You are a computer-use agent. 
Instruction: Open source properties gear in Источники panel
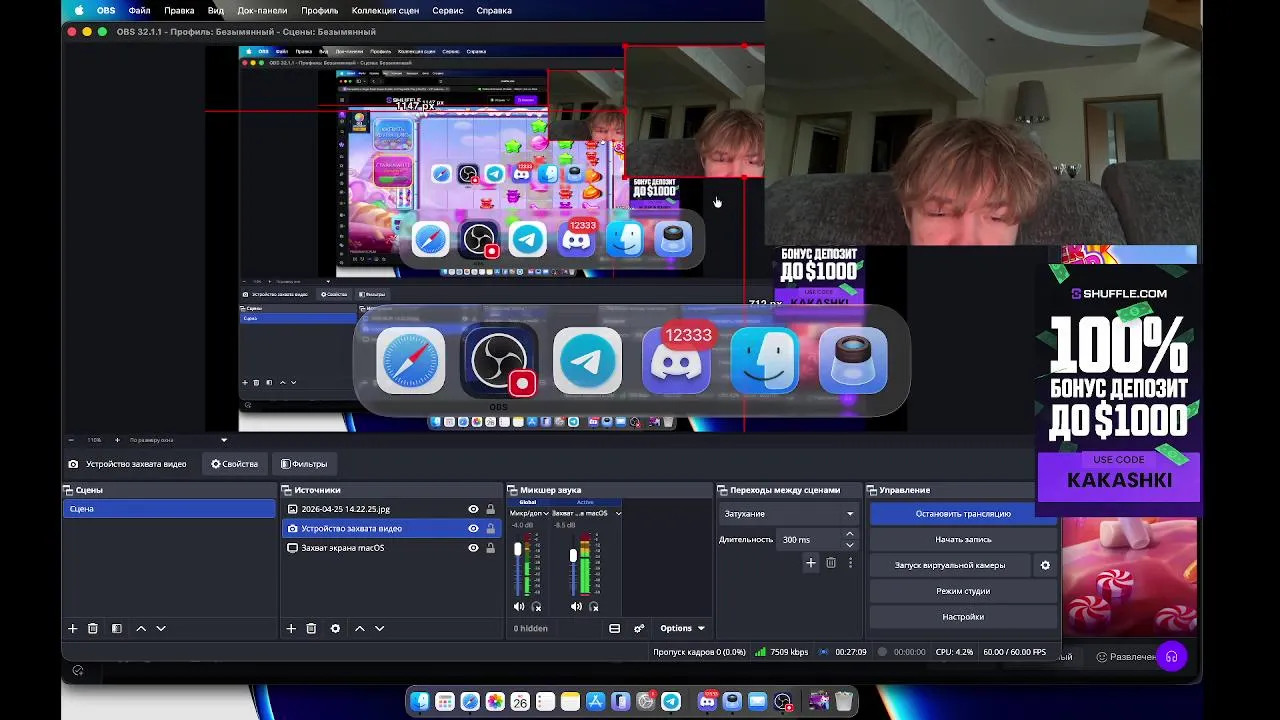(335, 628)
